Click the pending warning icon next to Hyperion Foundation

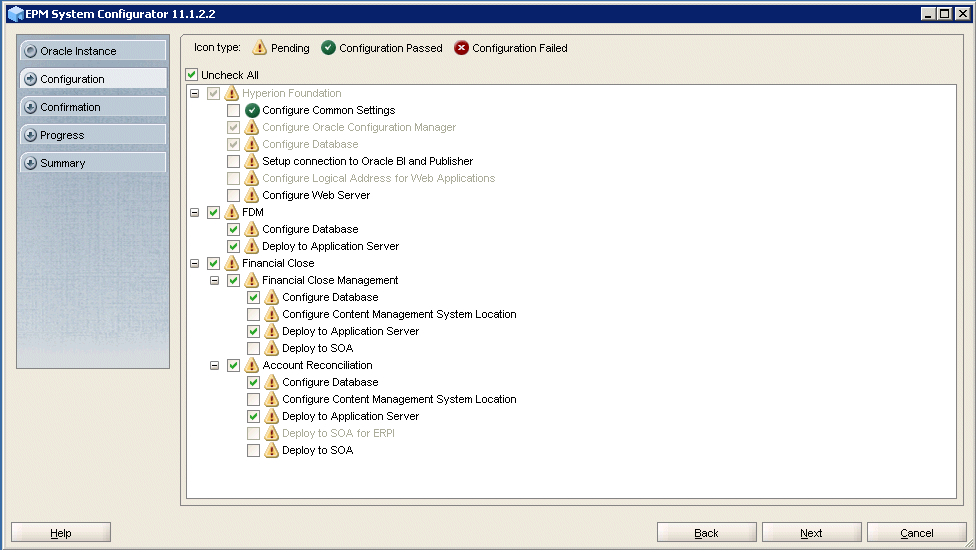coord(232,93)
